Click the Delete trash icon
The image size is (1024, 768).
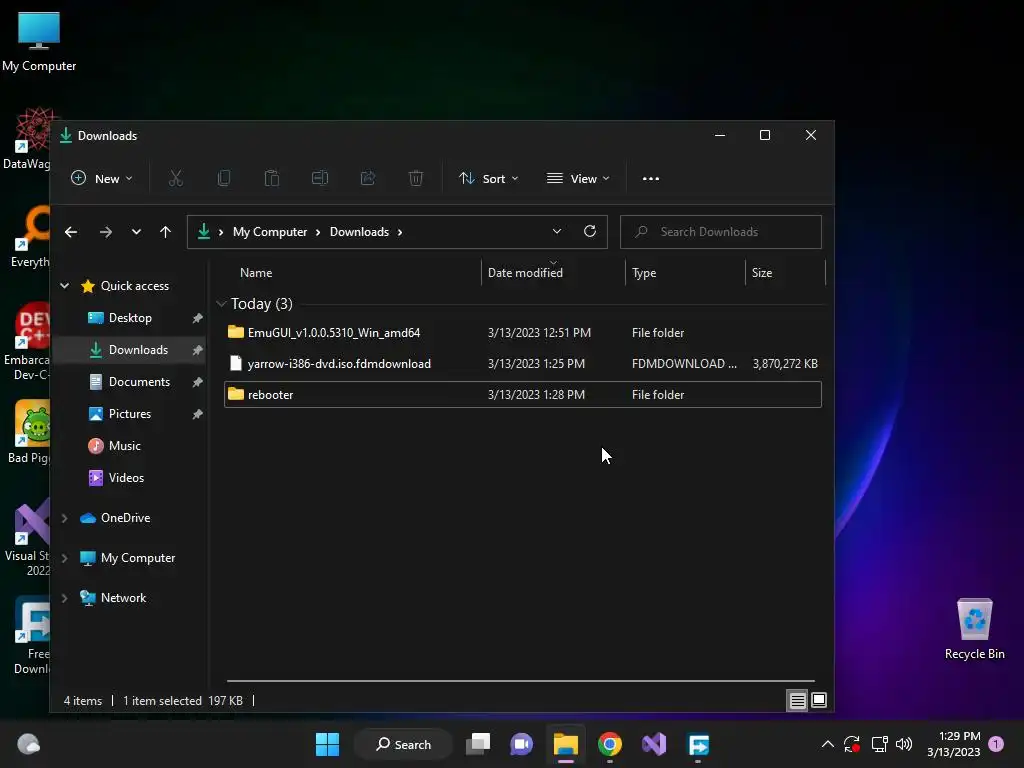[x=416, y=178]
